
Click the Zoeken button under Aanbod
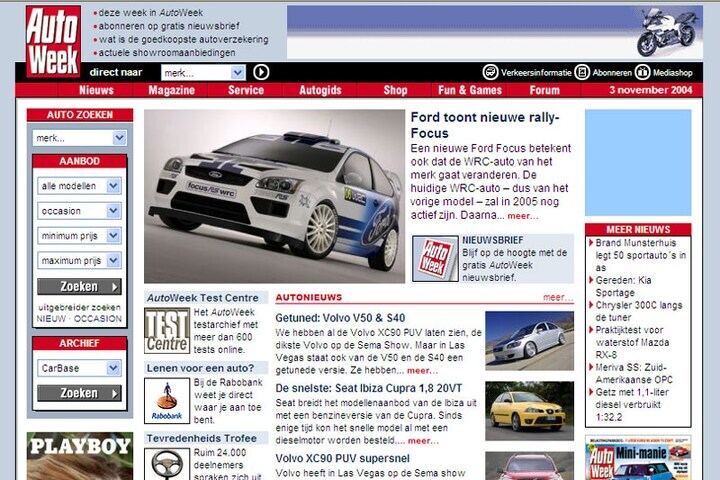[x=79, y=287]
